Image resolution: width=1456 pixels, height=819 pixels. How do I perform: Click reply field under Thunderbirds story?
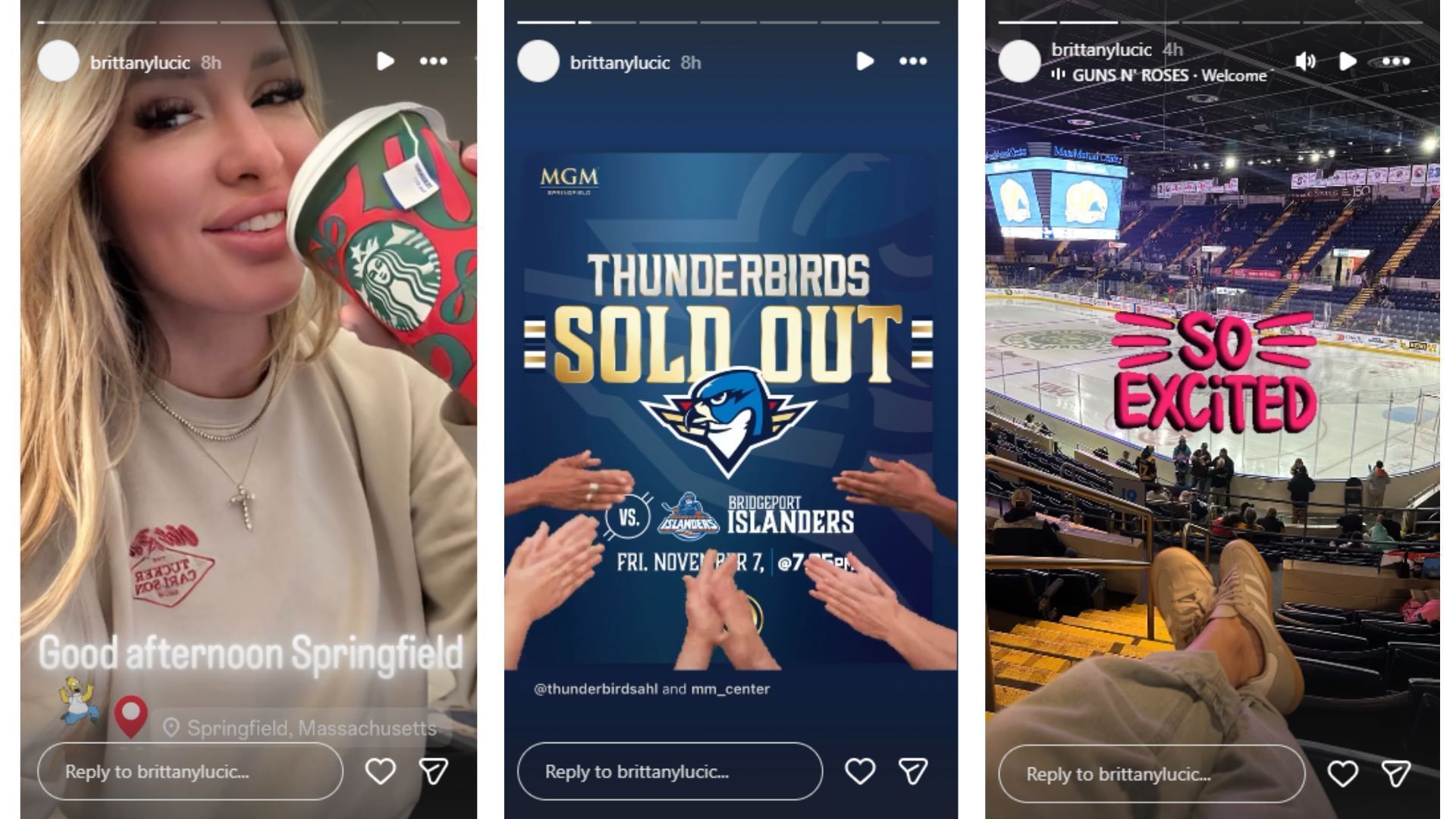670,771
